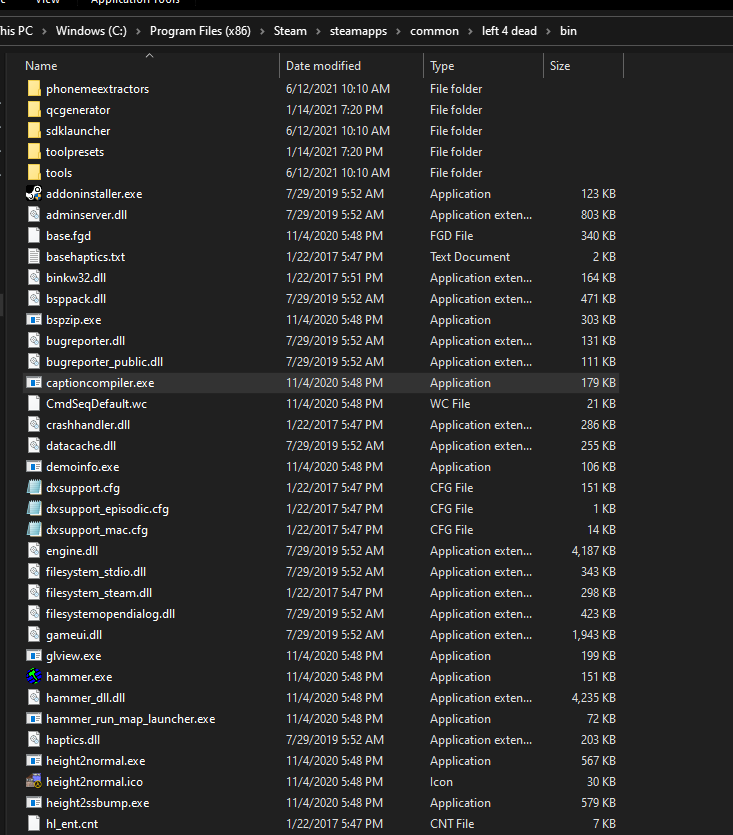Click the dxsupport.cfg notepad icon

(34, 487)
